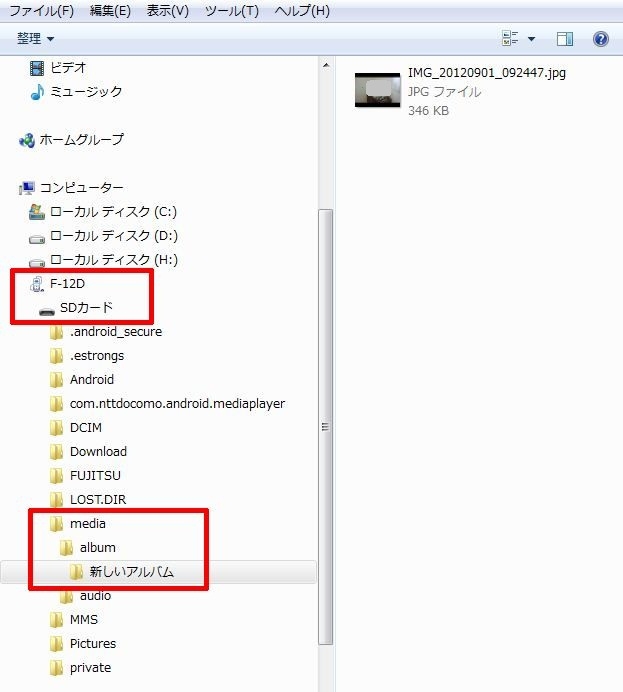Viewport: 623px width, 692px height.
Task: Open com.nttdocomo.android.mediaplayer folder
Action: 177,404
